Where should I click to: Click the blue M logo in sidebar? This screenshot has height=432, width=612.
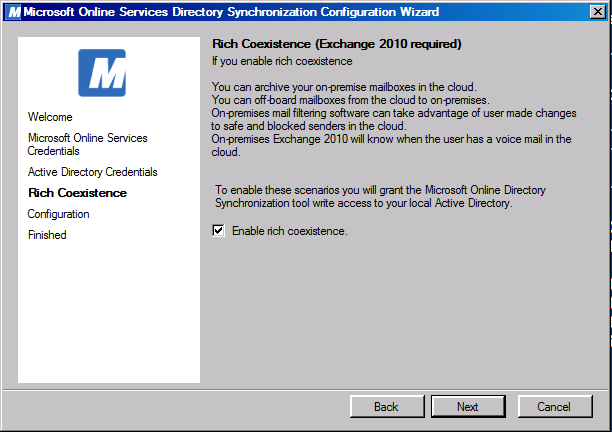102,73
